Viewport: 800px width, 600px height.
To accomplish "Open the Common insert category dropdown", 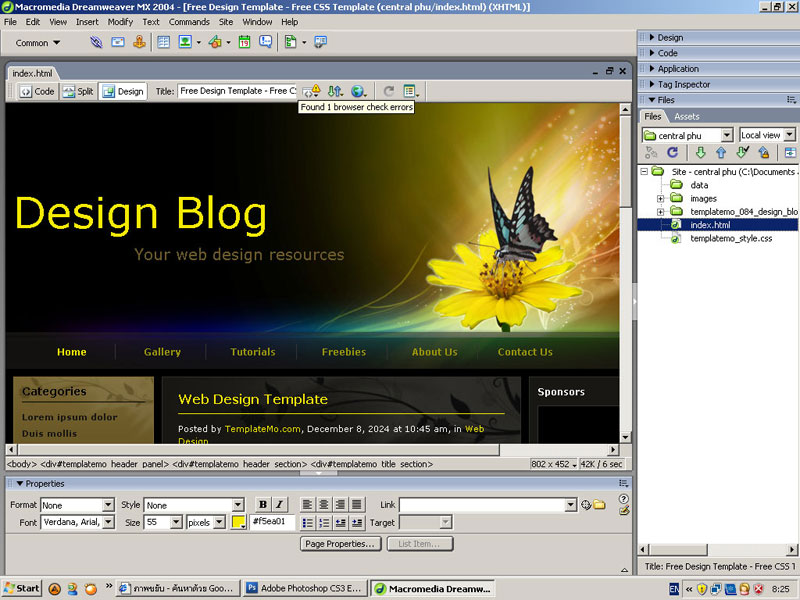I will [x=38, y=43].
